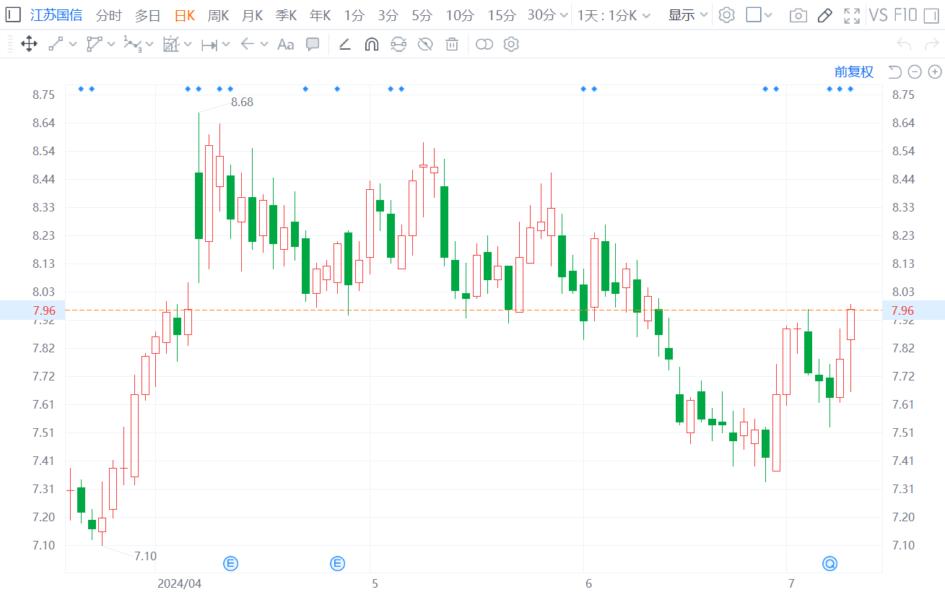The height and width of the screenshot is (600, 945).
Task: Click the Q quarterly report marker
Action: click(830, 564)
